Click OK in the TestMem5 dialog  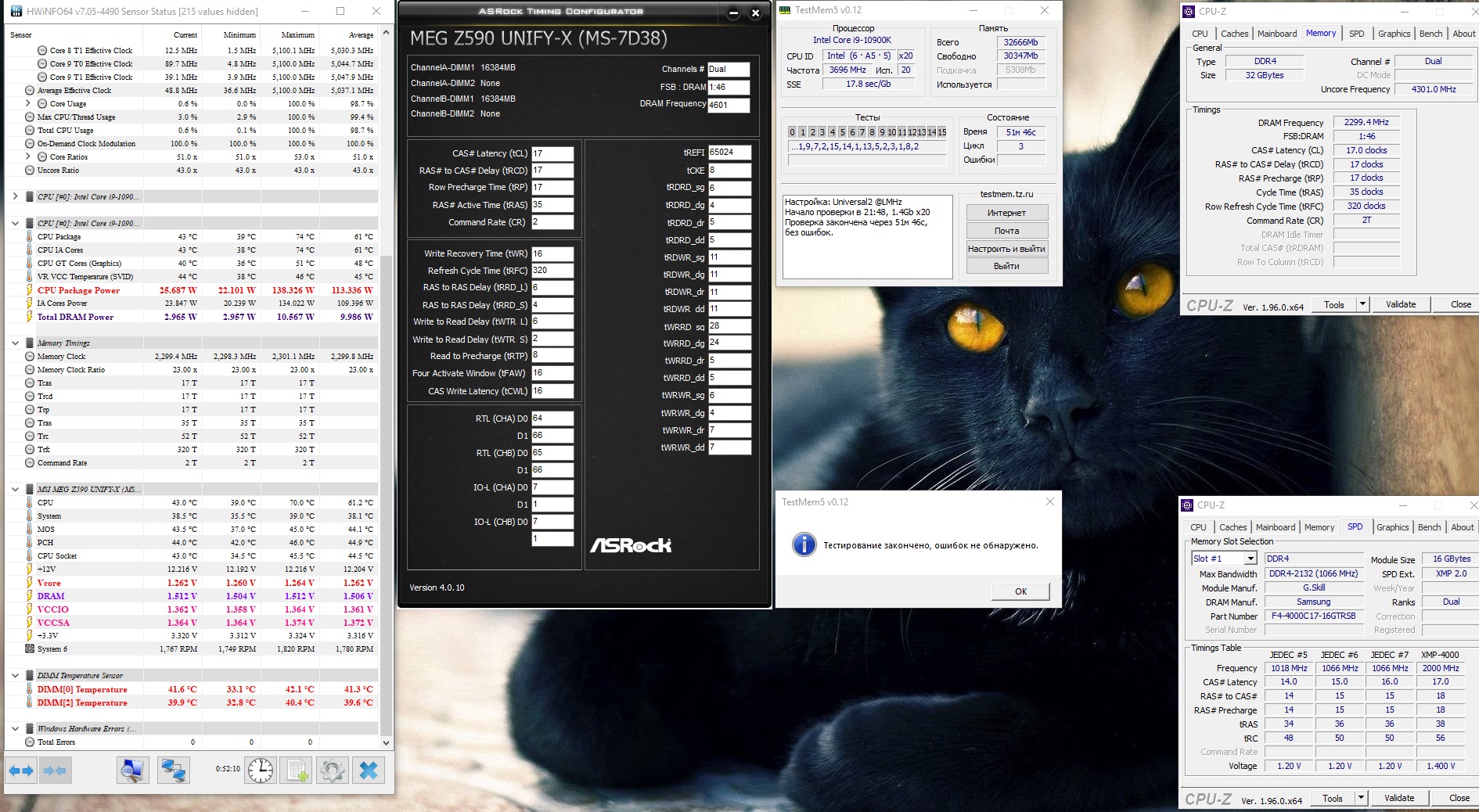tap(1020, 591)
